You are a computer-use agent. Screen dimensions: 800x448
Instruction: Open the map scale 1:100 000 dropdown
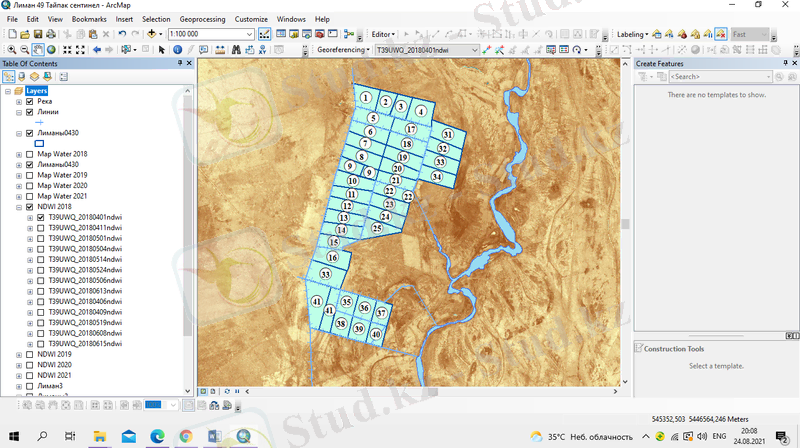pos(251,34)
